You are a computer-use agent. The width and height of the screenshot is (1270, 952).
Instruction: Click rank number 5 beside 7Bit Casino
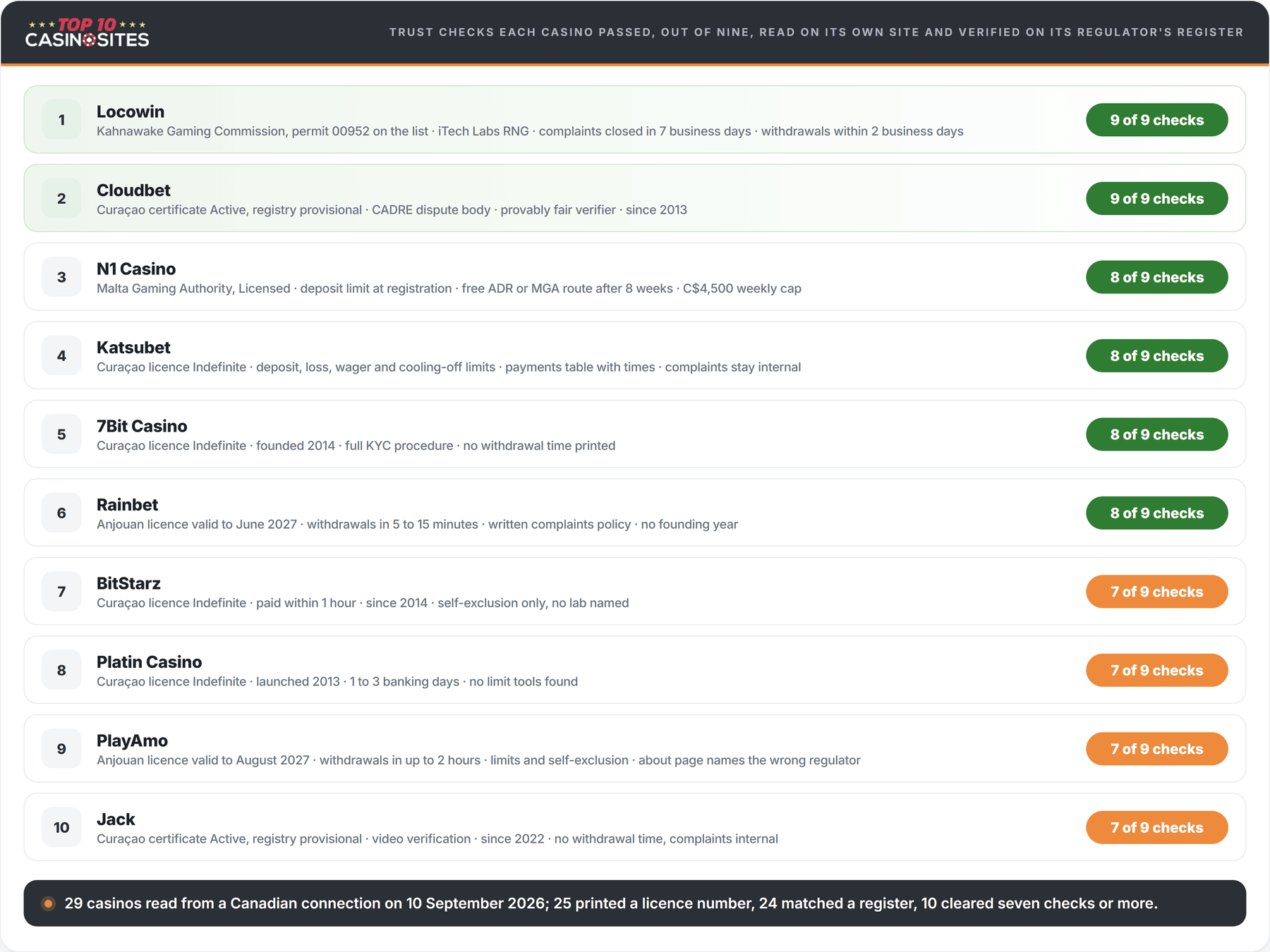[61, 434]
